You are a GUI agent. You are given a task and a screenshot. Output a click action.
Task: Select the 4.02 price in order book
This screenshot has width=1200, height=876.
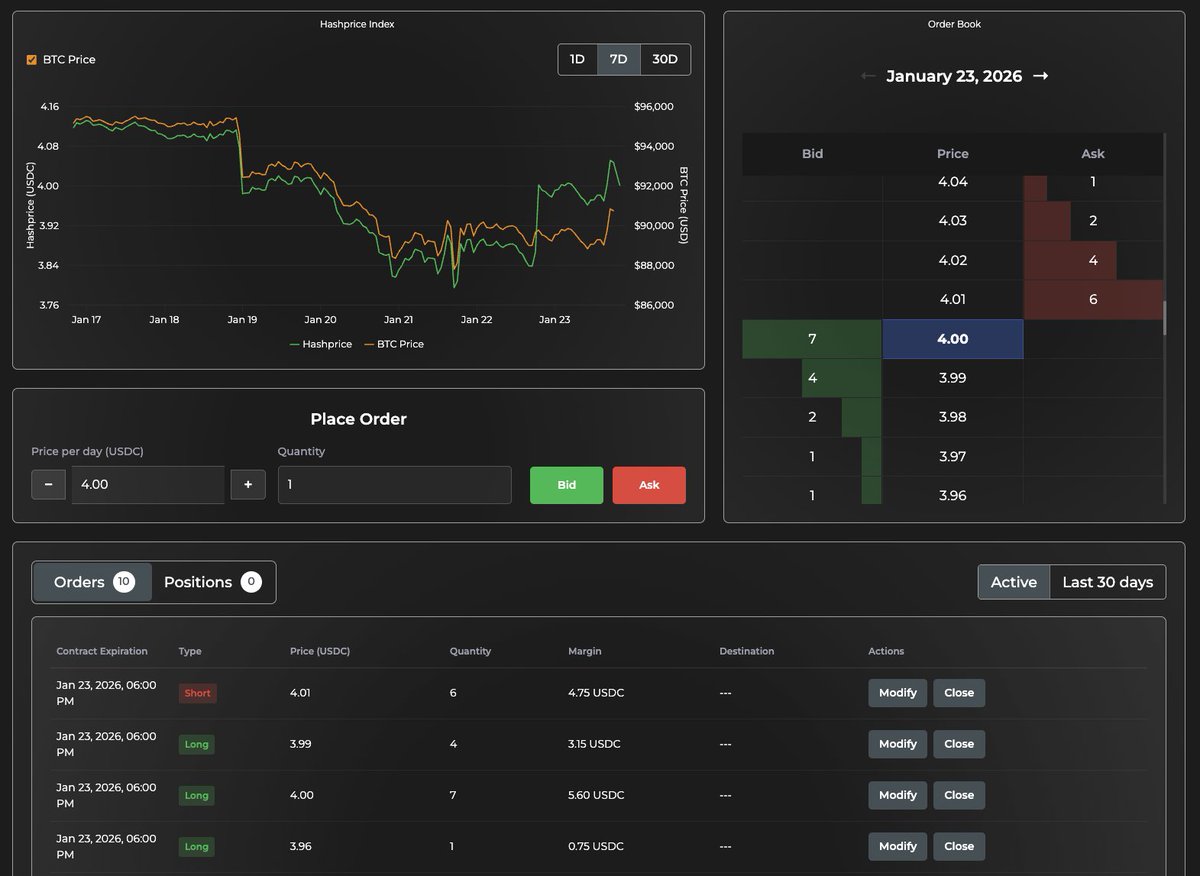(x=953, y=260)
